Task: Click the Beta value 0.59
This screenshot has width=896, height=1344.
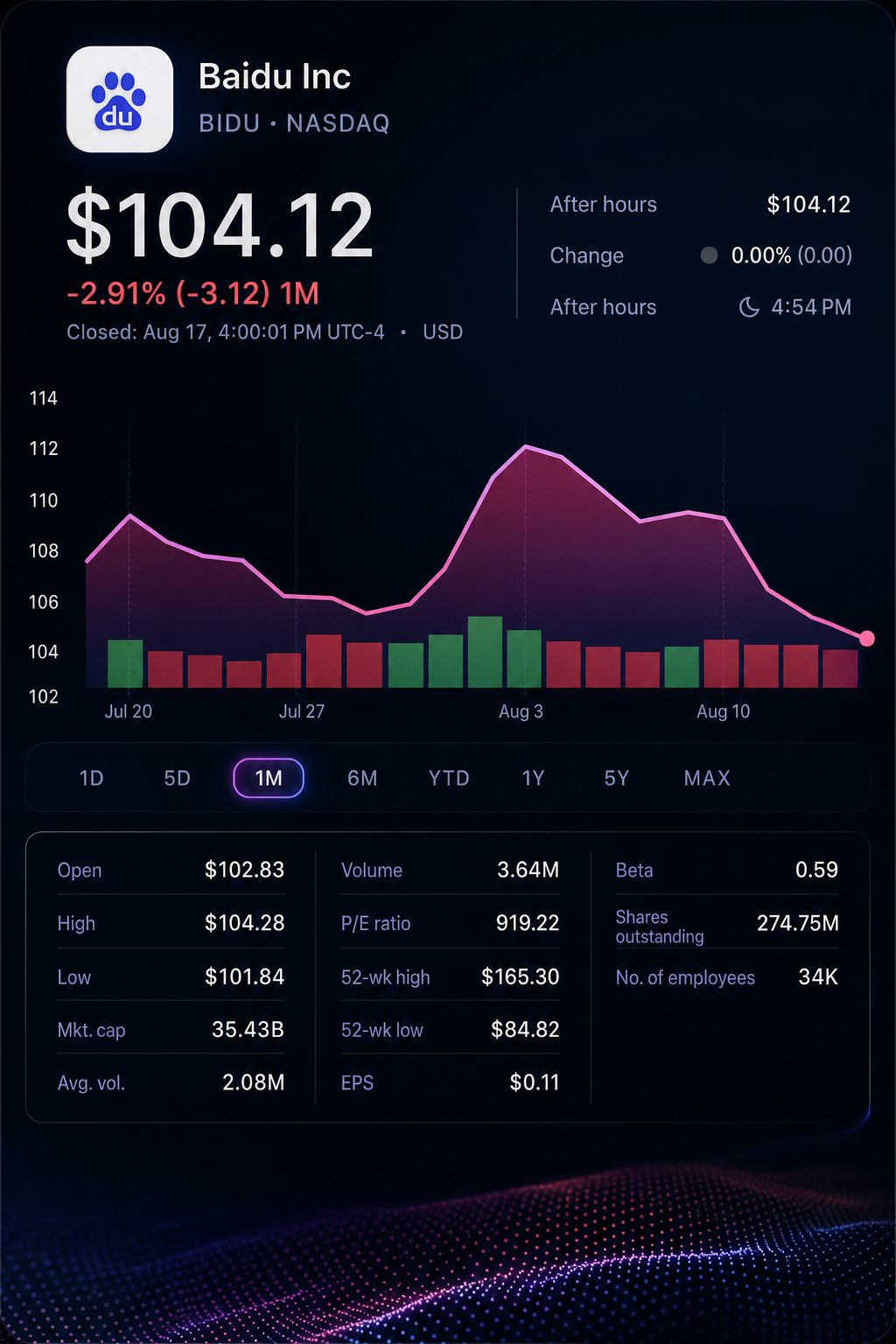Action: click(x=816, y=870)
